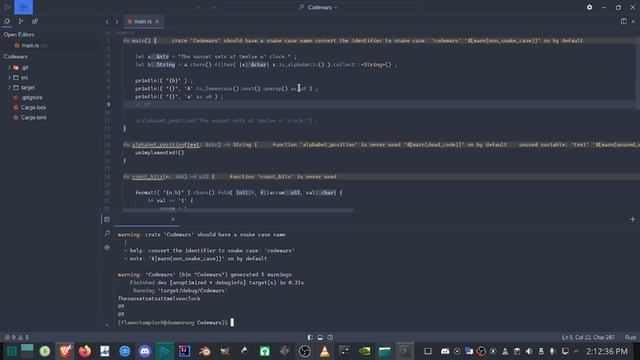
Task: Click the fn main() line in the editor
Action: tap(140, 40)
